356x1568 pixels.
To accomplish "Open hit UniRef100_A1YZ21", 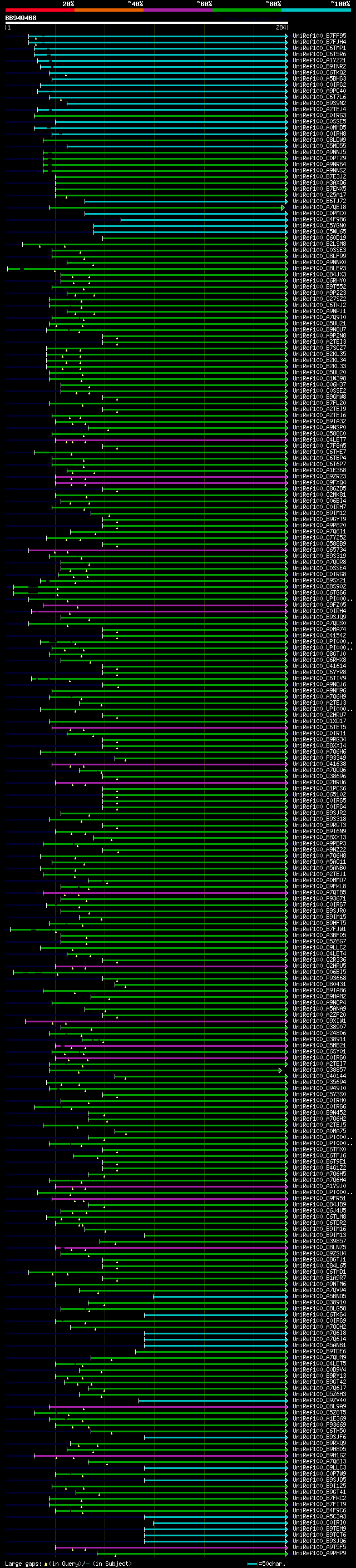I will click(319, 60).
